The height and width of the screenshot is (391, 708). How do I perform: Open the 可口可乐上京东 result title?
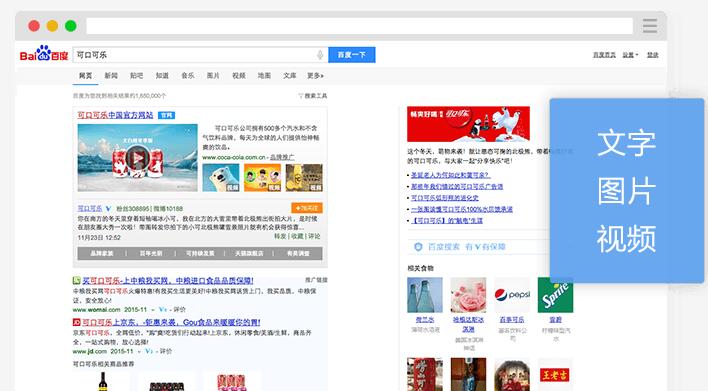171,322
